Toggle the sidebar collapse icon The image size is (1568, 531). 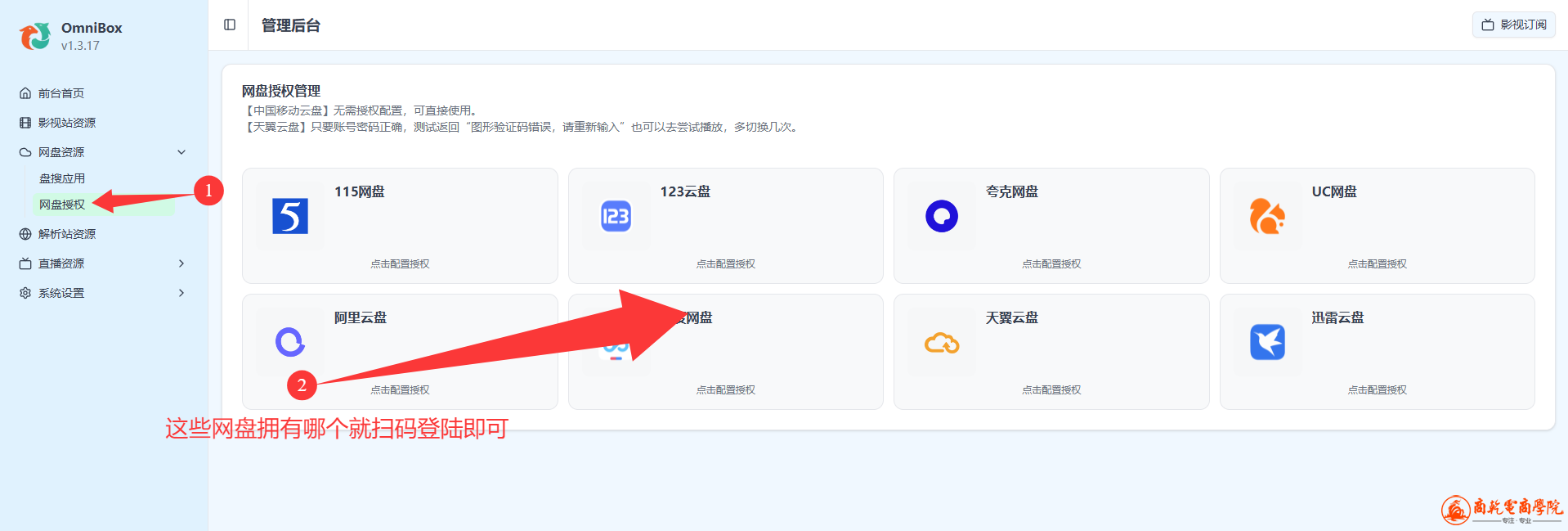click(230, 25)
